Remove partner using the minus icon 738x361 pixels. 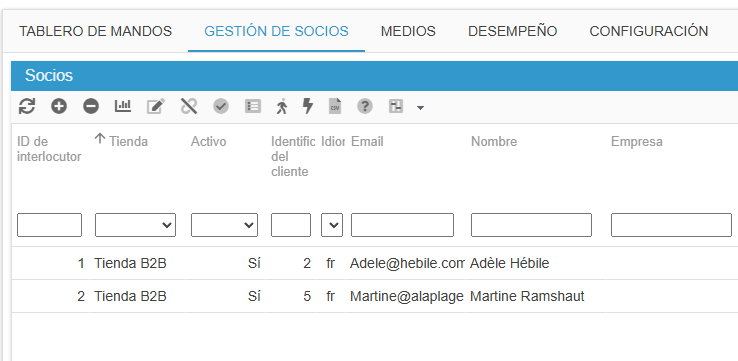click(x=91, y=106)
